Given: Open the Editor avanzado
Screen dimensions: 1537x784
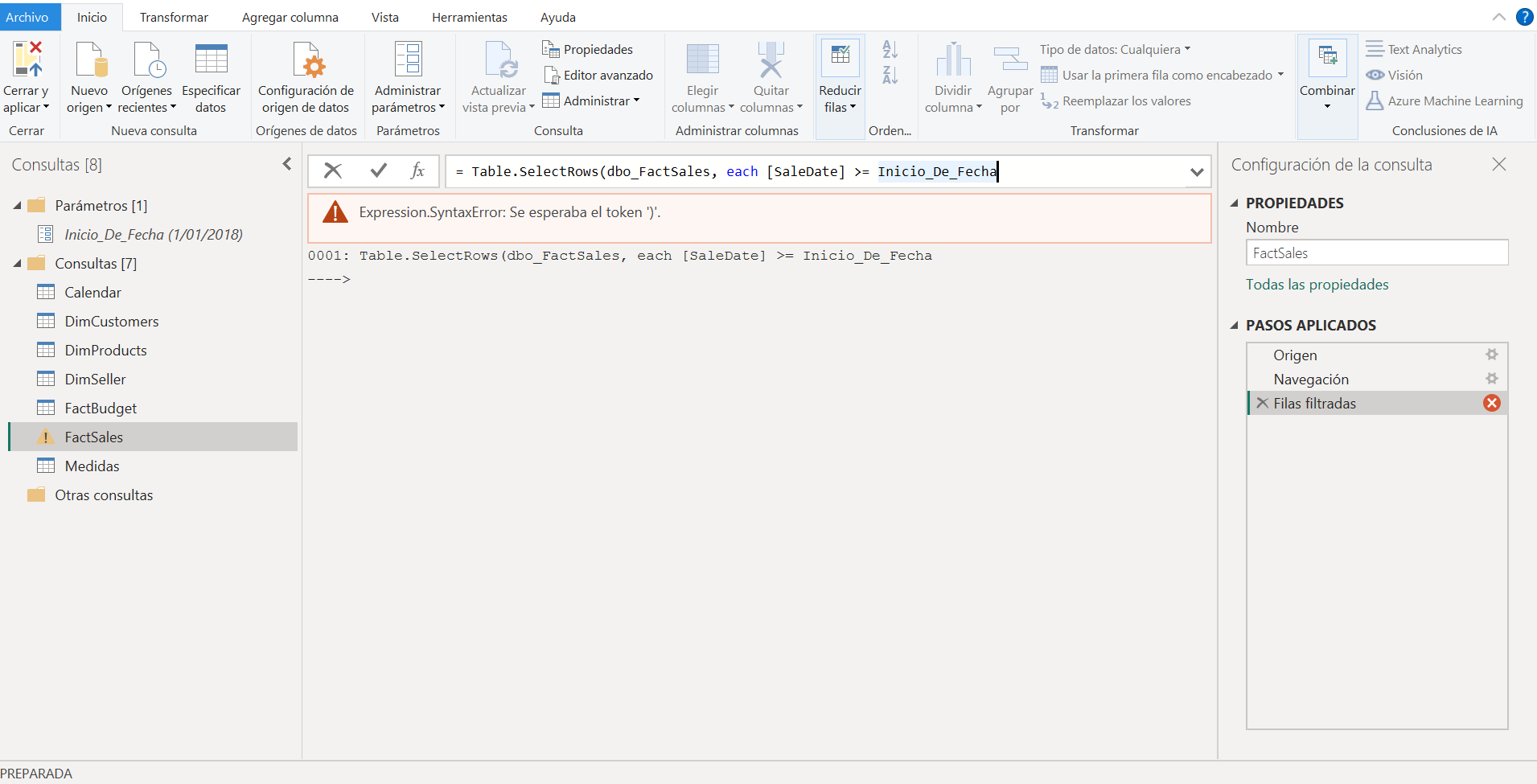Looking at the screenshot, I should point(598,75).
